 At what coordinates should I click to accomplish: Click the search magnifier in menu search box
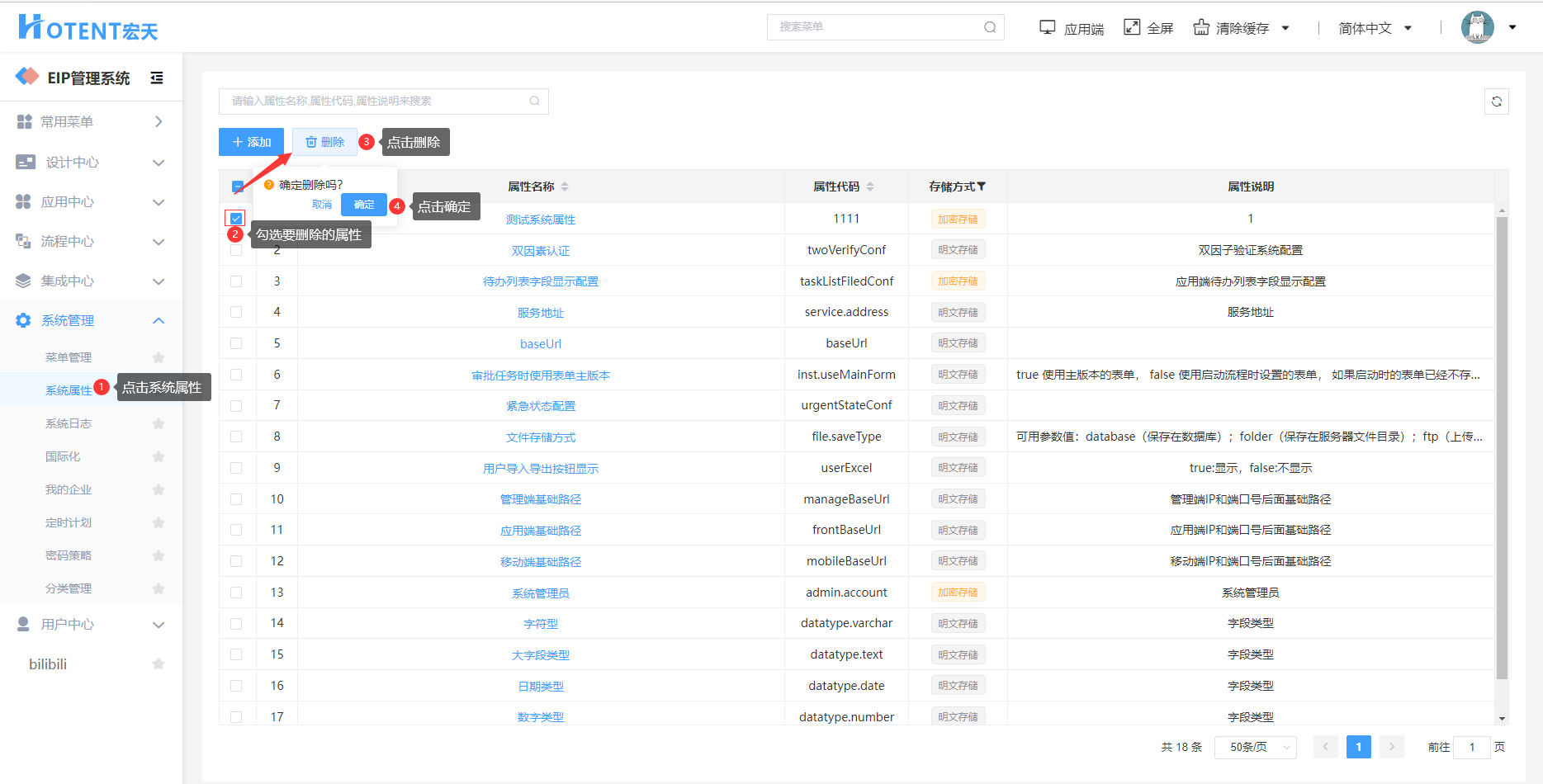click(x=990, y=27)
